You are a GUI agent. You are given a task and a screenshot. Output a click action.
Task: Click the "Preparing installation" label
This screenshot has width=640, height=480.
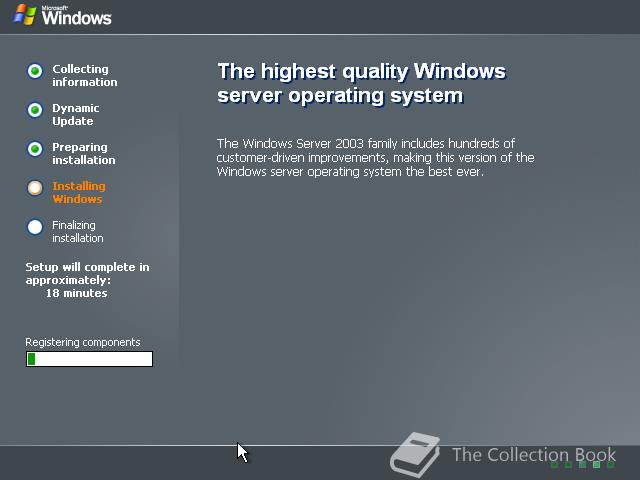(x=84, y=153)
